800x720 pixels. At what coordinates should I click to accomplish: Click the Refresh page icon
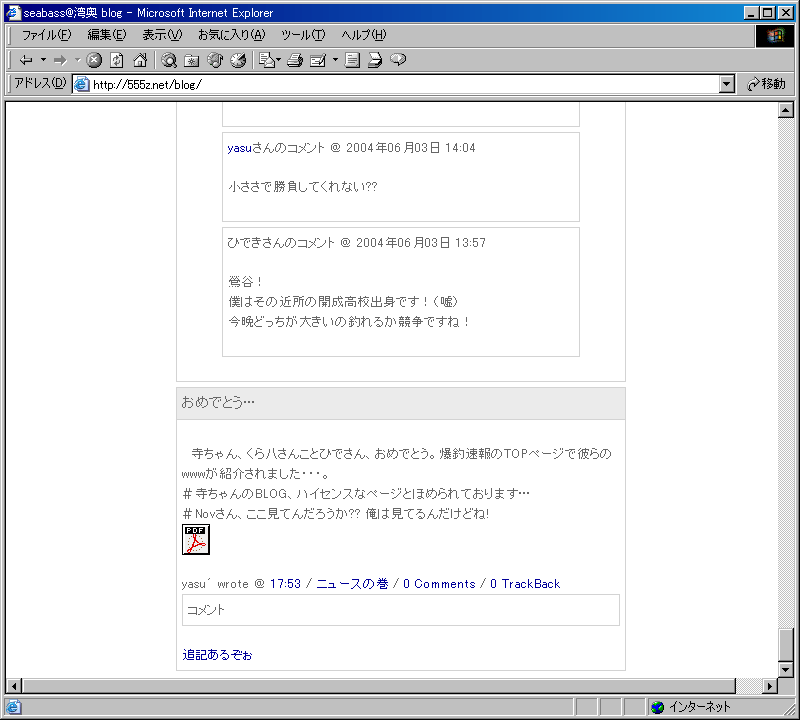click(x=117, y=60)
